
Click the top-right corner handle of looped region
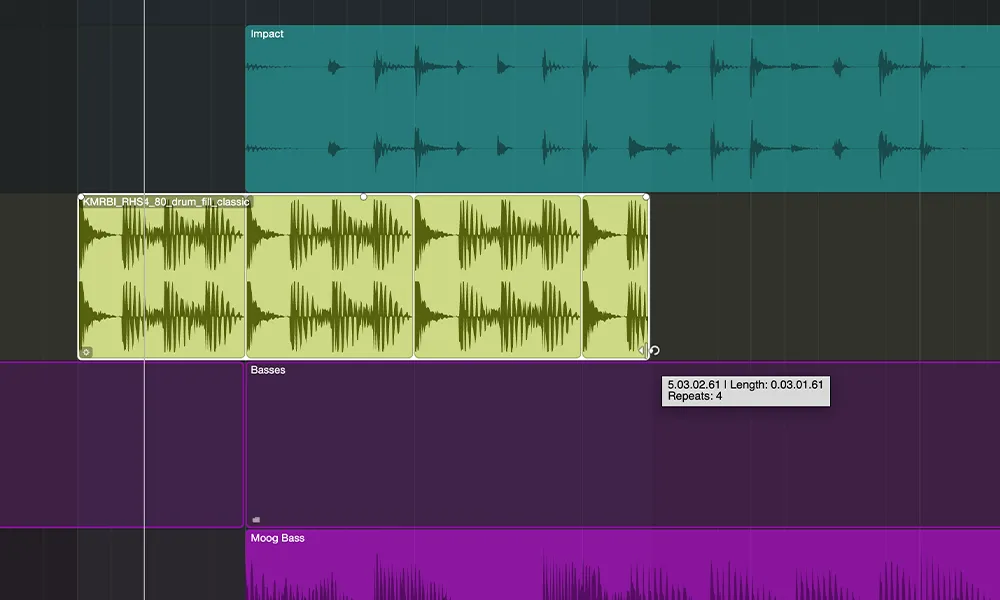[646, 197]
